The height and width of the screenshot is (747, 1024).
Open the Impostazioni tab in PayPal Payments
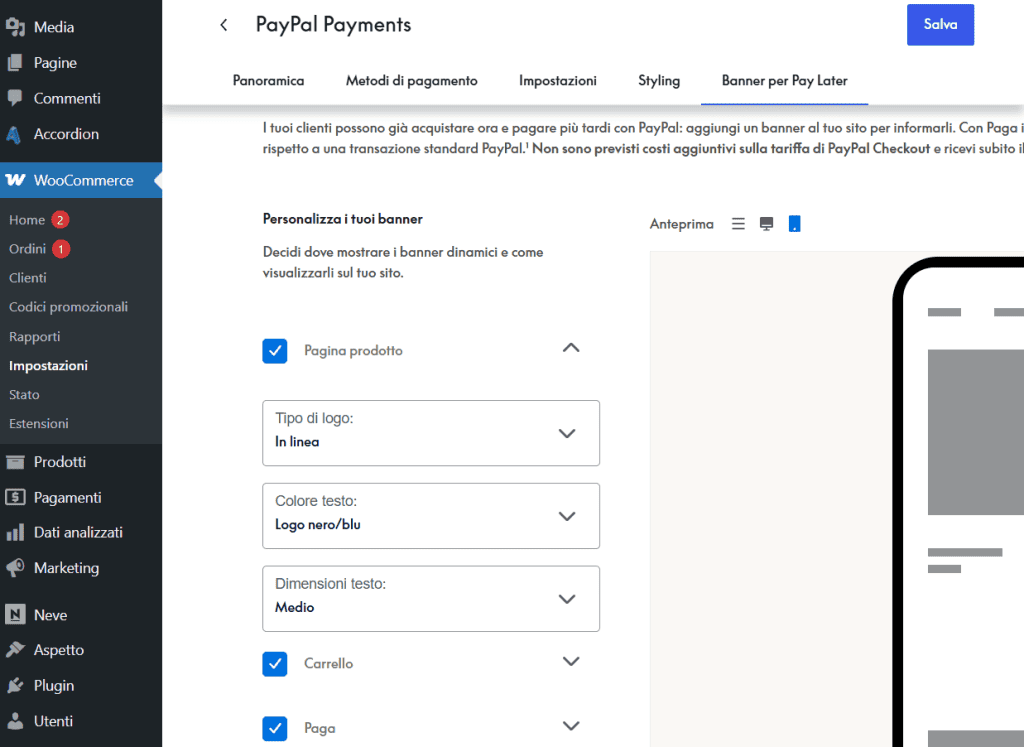pyautogui.click(x=558, y=81)
